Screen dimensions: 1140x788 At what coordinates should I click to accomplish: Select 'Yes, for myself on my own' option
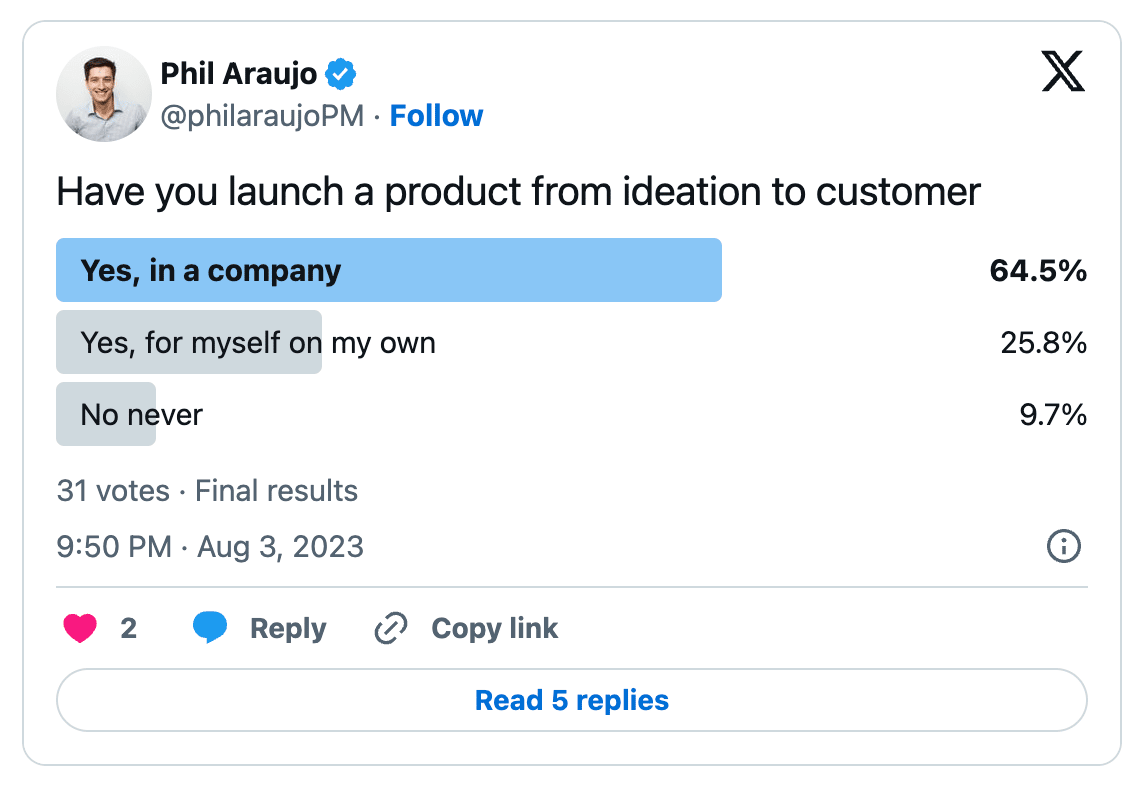click(x=258, y=342)
